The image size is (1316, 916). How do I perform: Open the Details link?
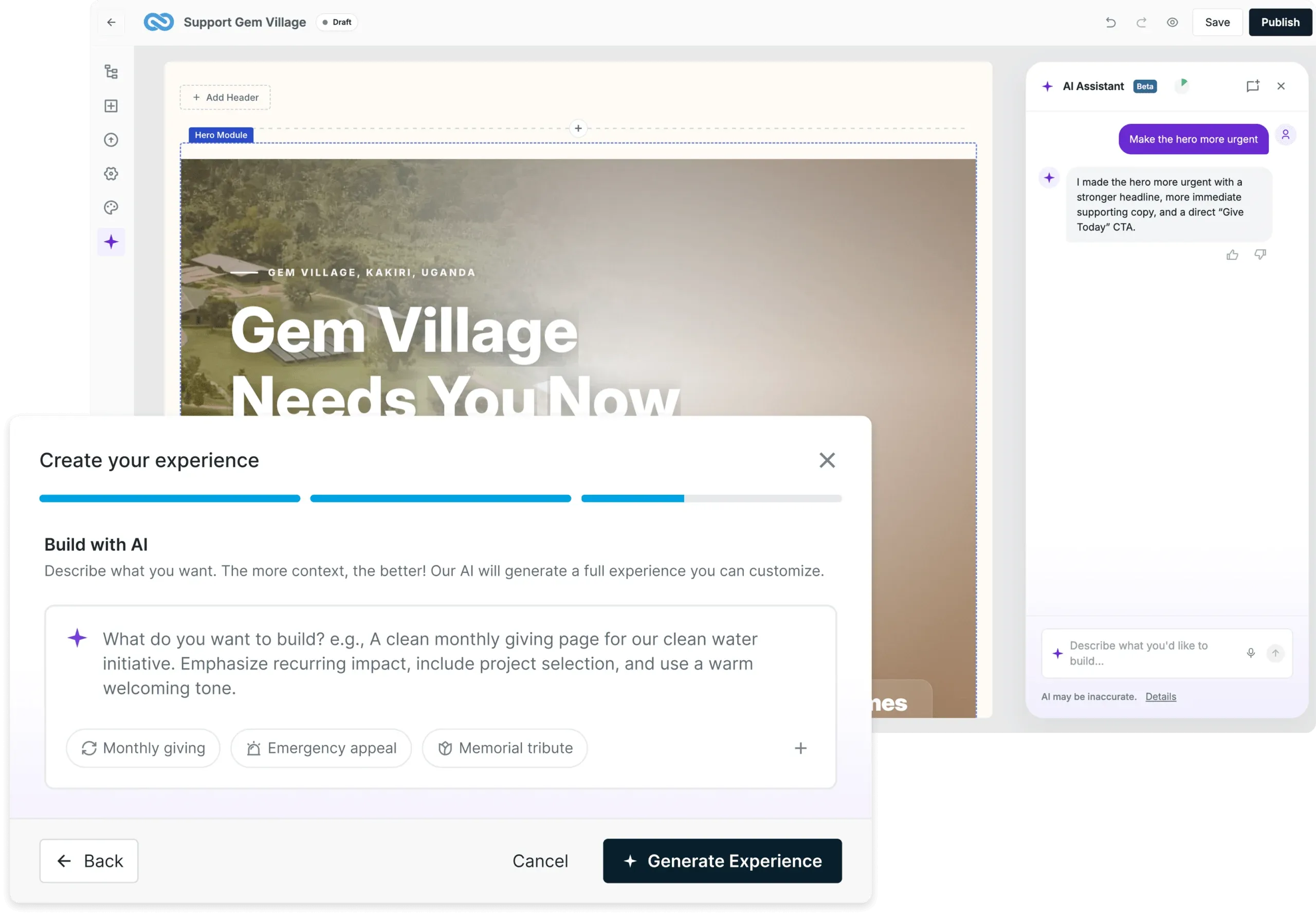click(1161, 697)
